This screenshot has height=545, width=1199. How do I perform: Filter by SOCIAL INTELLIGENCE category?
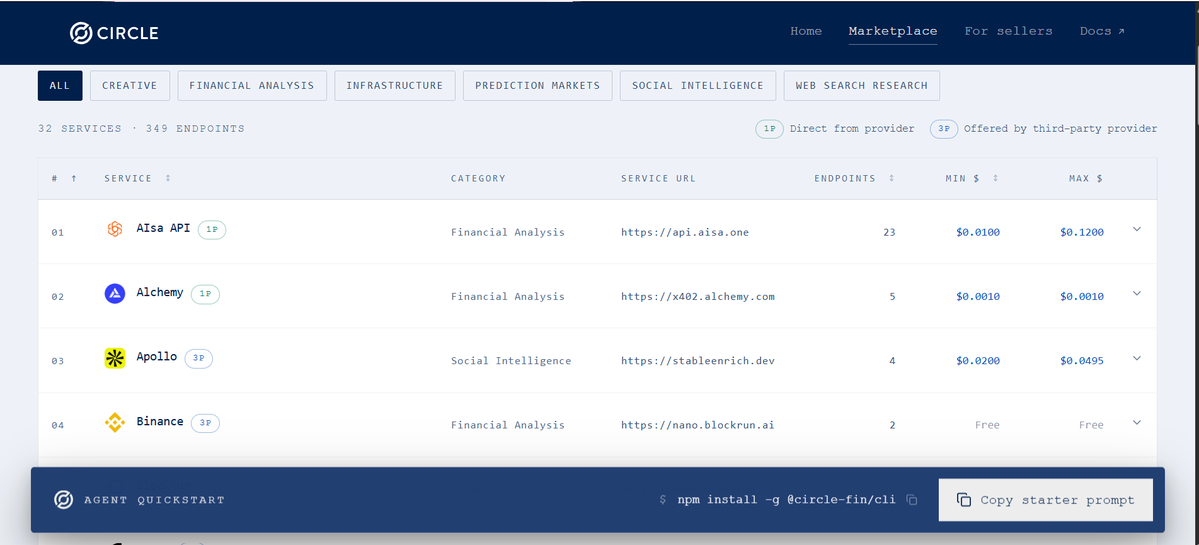pos(697,86)
